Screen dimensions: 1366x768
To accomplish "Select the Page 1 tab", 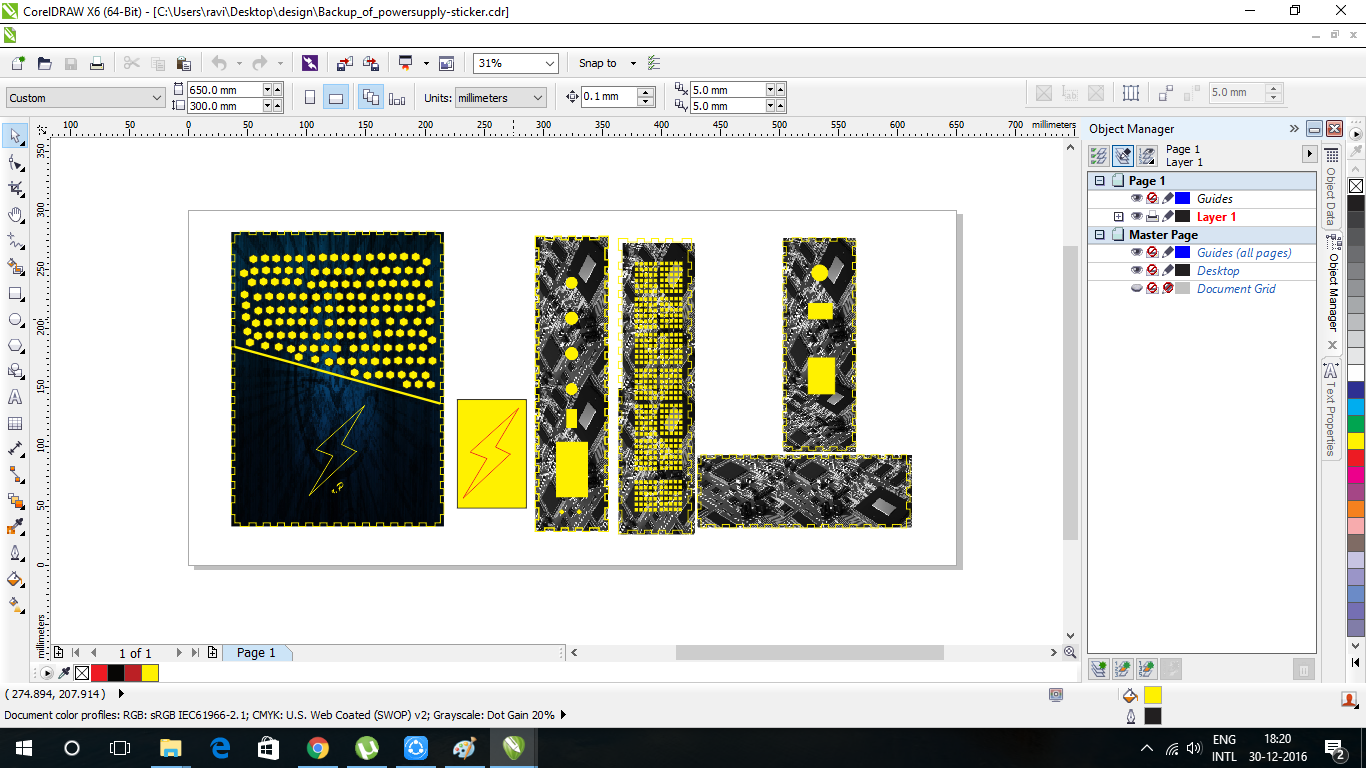I will (x=256, y=652).
